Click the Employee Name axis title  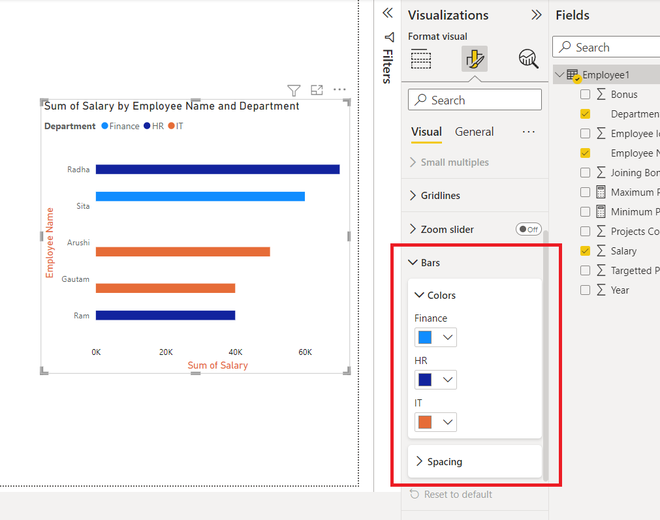pos(50,243)
